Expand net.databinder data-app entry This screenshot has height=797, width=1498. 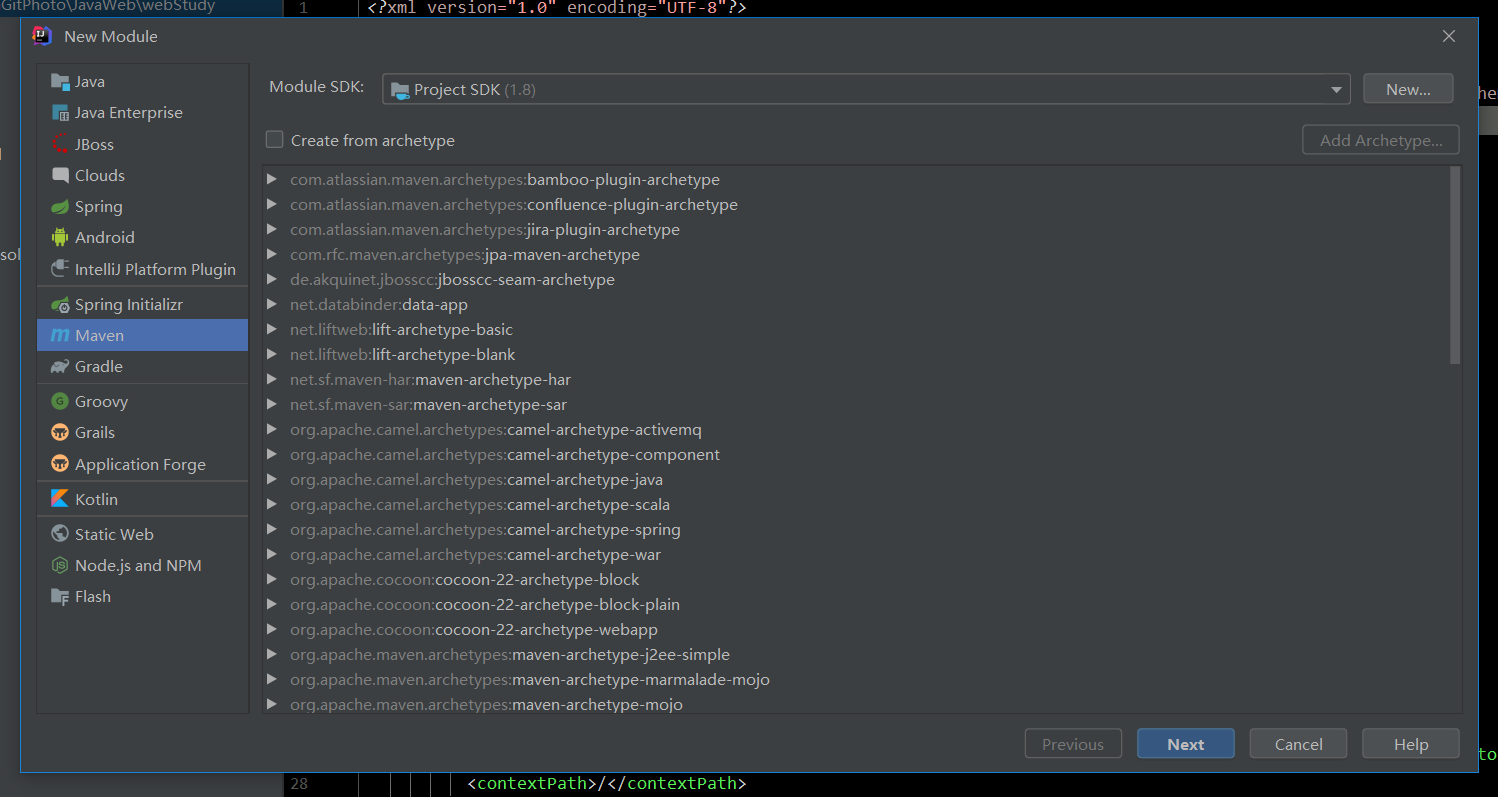coord(271,305)
